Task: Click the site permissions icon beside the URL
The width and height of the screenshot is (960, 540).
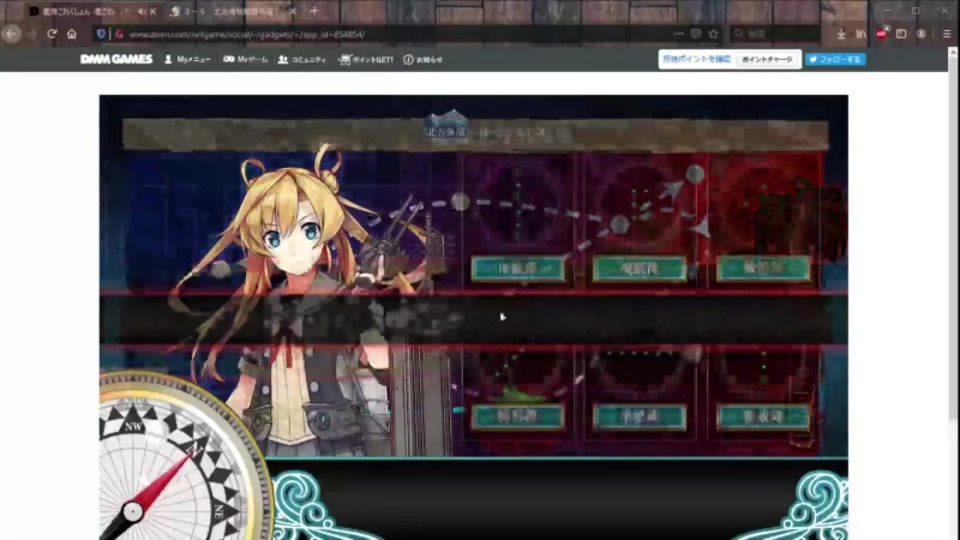Action: click(119, 34)
